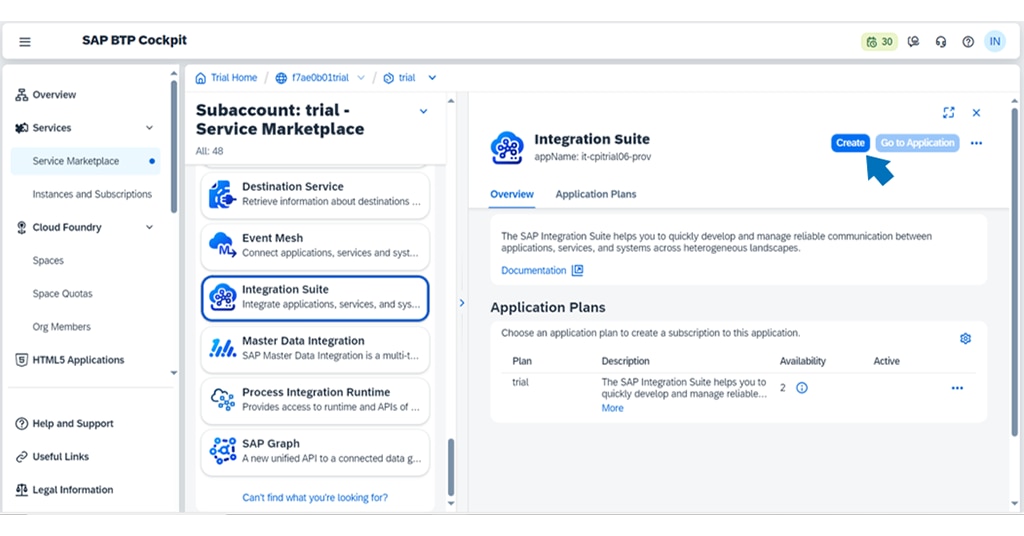The image size is (1024, 536).
Task: Select the SAP Graph tile title
Action: 270,444
